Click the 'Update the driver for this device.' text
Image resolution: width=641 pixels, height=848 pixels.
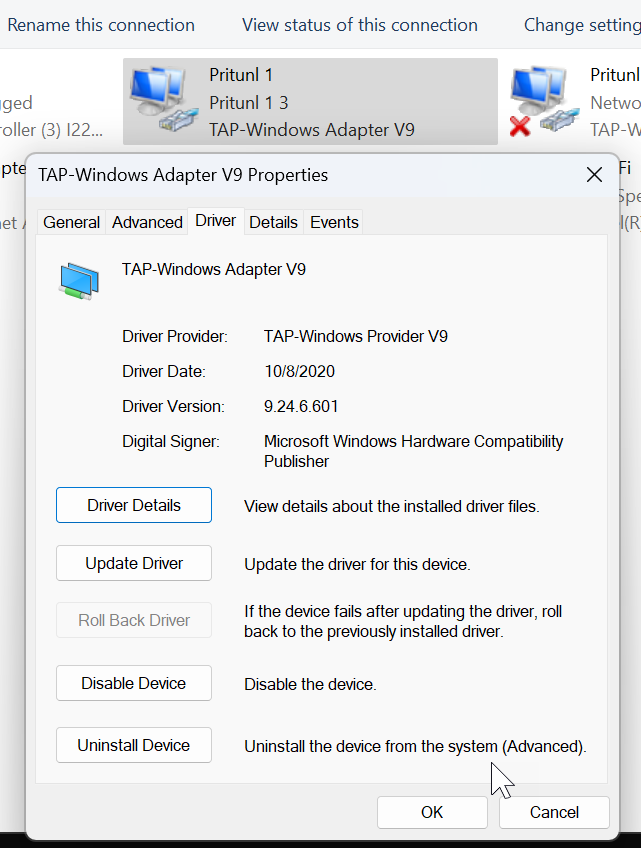coord(357,564)
